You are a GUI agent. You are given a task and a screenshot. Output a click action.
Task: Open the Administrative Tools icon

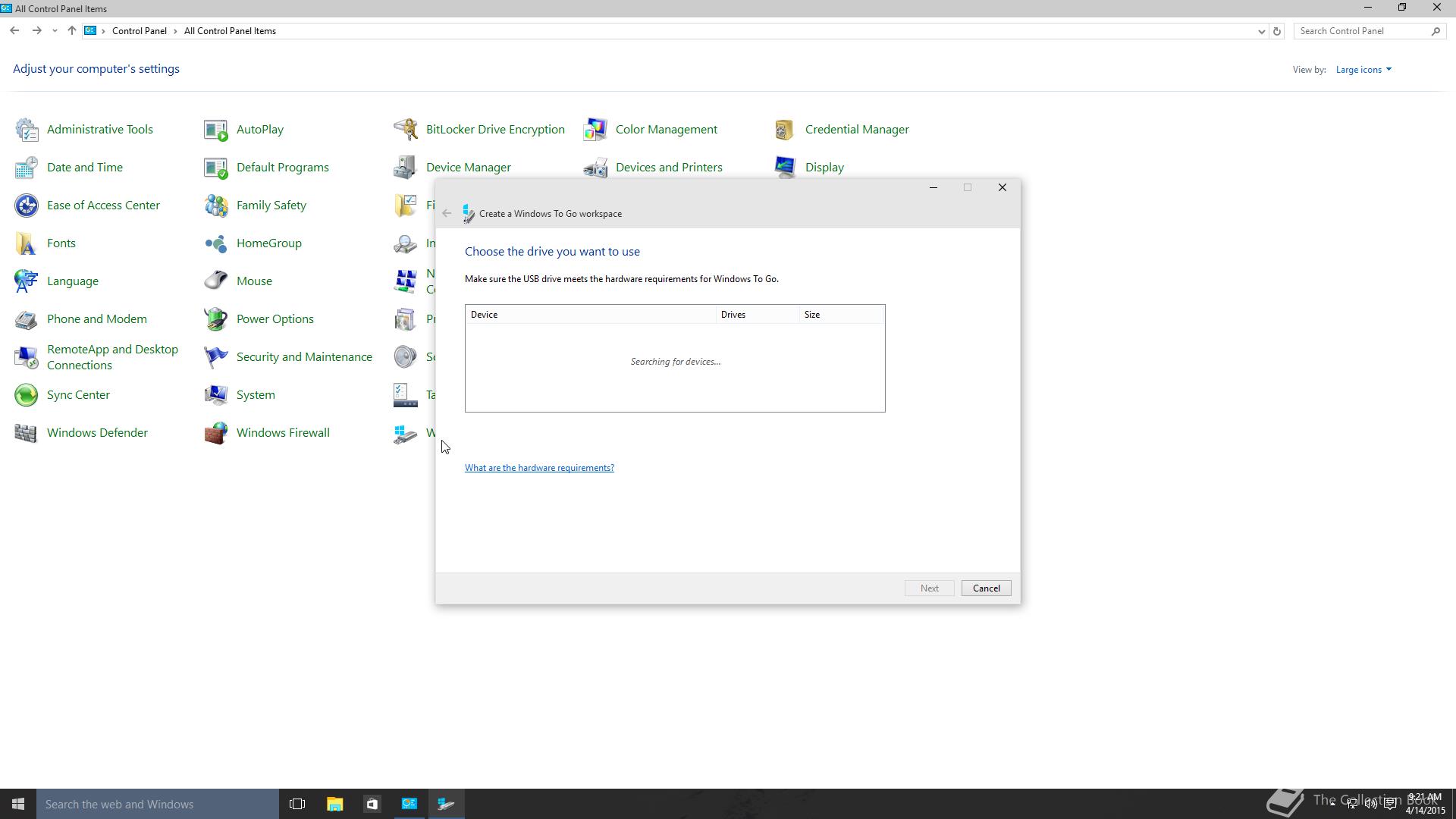tap(27, 130)
